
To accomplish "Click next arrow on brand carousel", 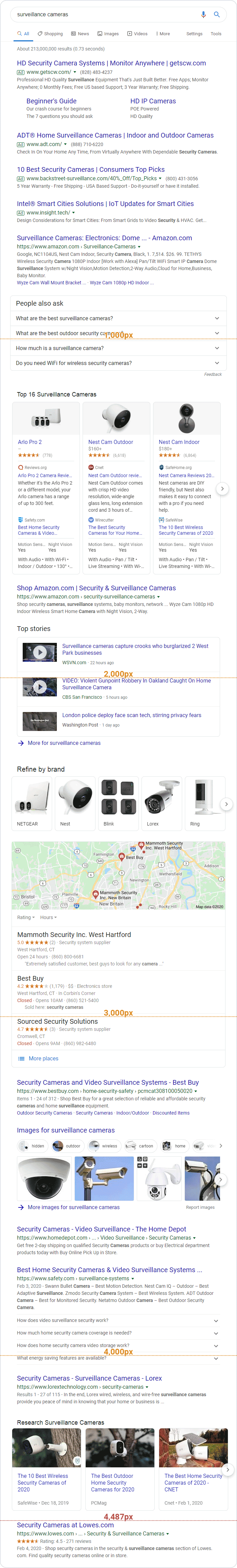I will click(x=226, y=804).
